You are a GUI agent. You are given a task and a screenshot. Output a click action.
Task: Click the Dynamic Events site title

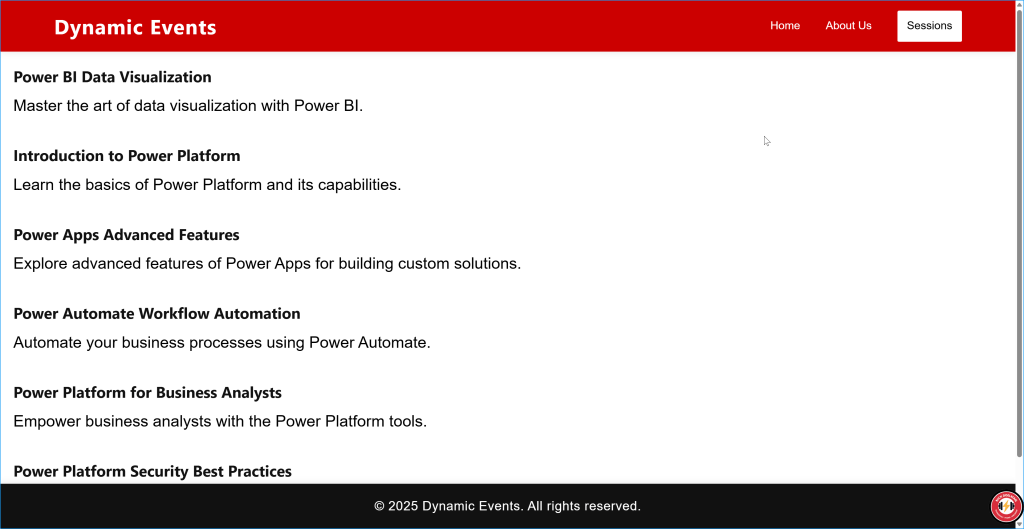[x=135, y=27]
